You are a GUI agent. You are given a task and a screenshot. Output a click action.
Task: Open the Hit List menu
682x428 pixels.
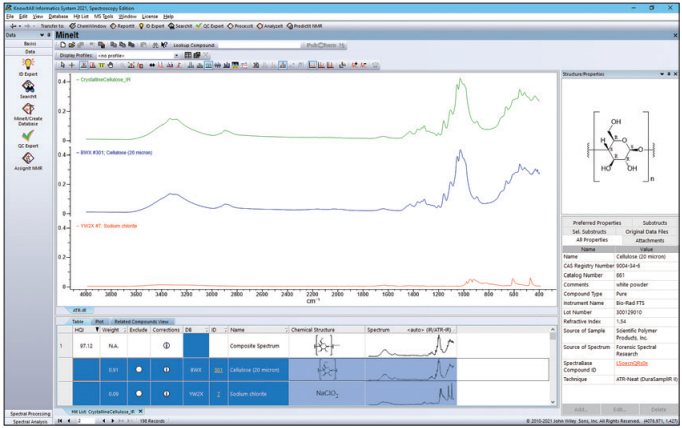82,17
